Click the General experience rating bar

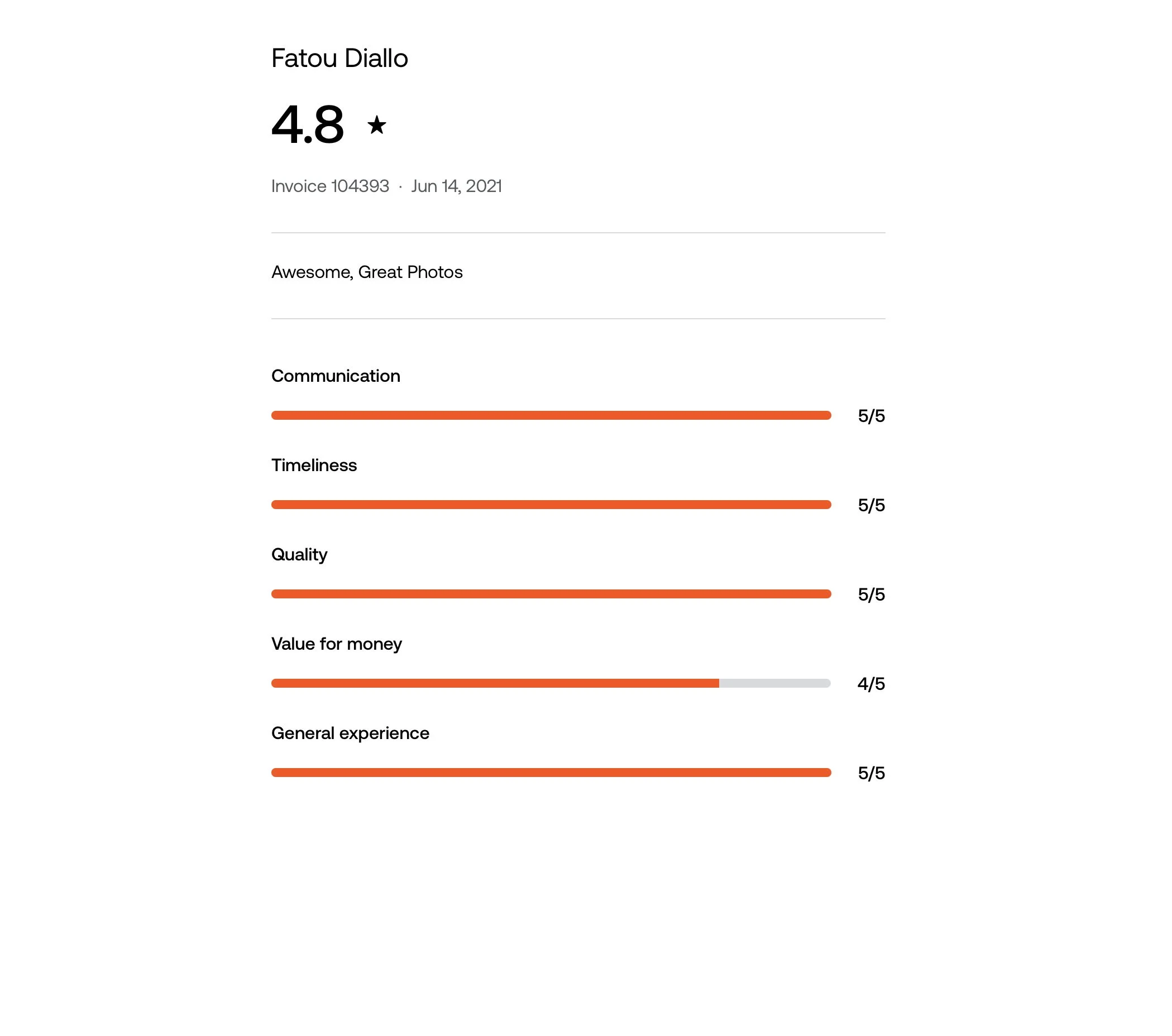(x=551, y=773)
